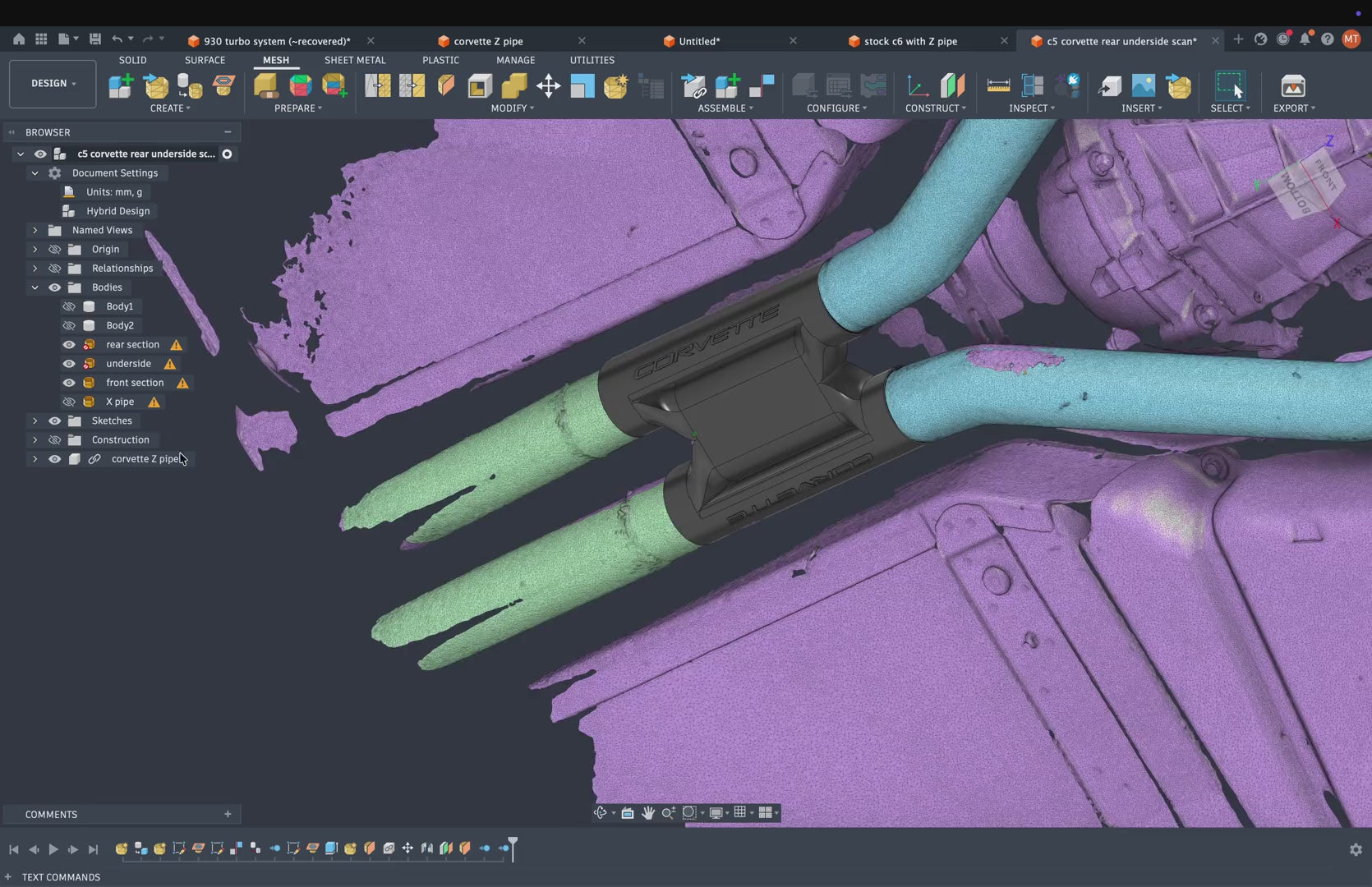Expand the Origin folder
The height and width of the screenshot is (887, 1372).
tap(35, 249)
